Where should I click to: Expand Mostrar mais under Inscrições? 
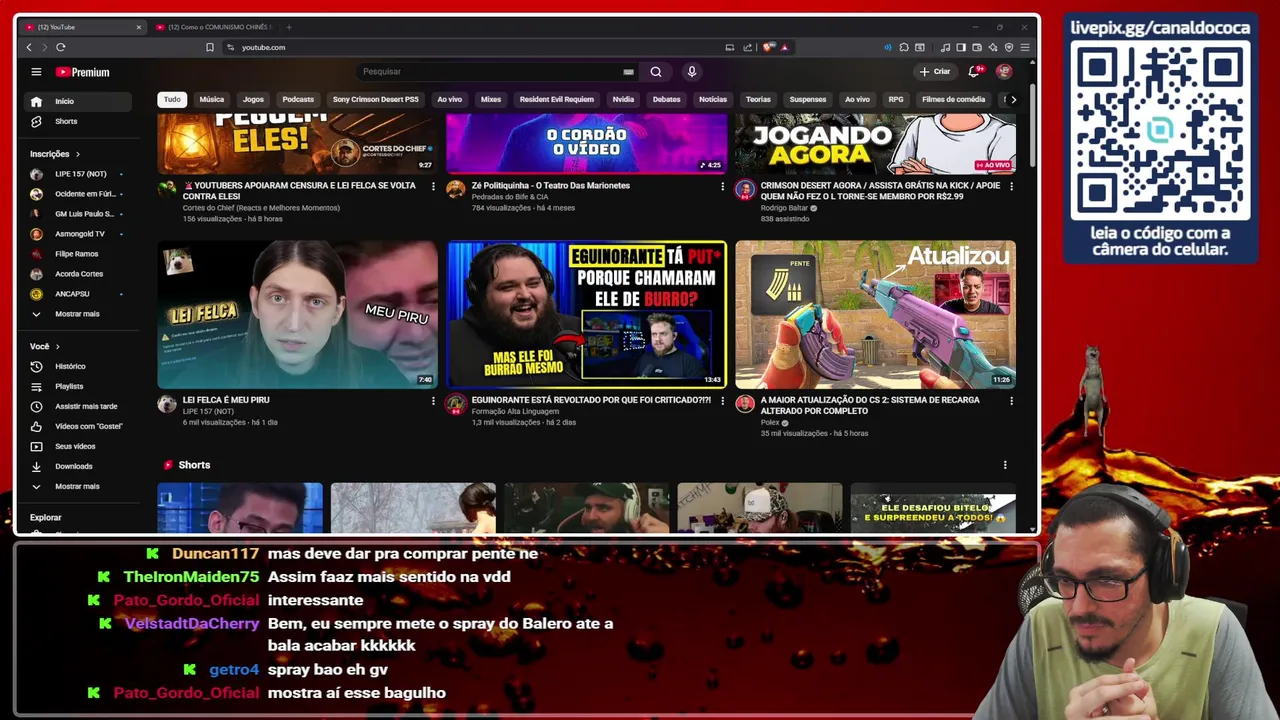coord(77,314)
